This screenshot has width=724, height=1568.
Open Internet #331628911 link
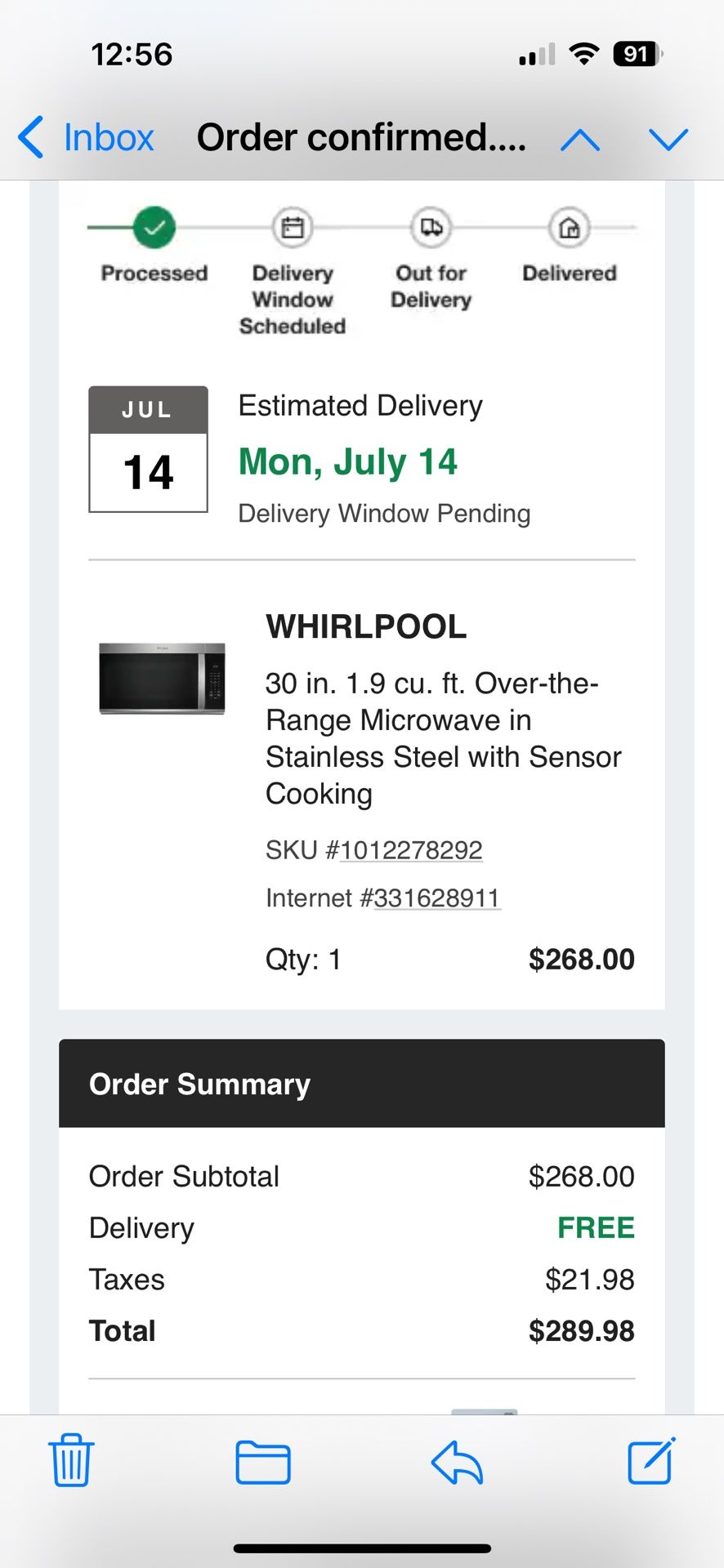tap(436, 898)
